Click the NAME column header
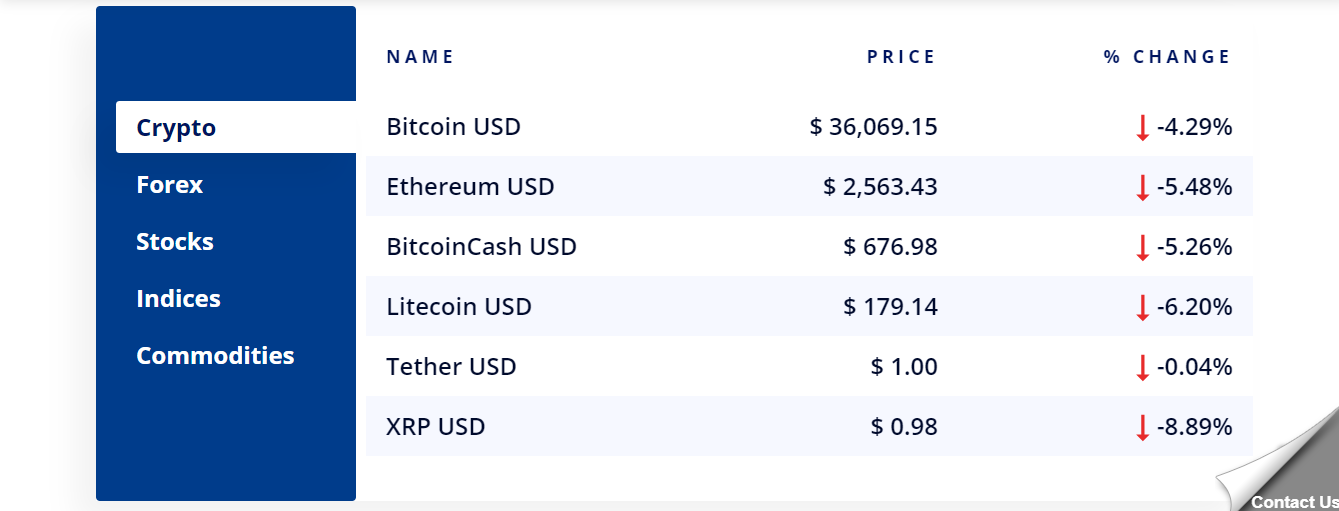This screenshot has width=1339, height=511. [420, 57]
